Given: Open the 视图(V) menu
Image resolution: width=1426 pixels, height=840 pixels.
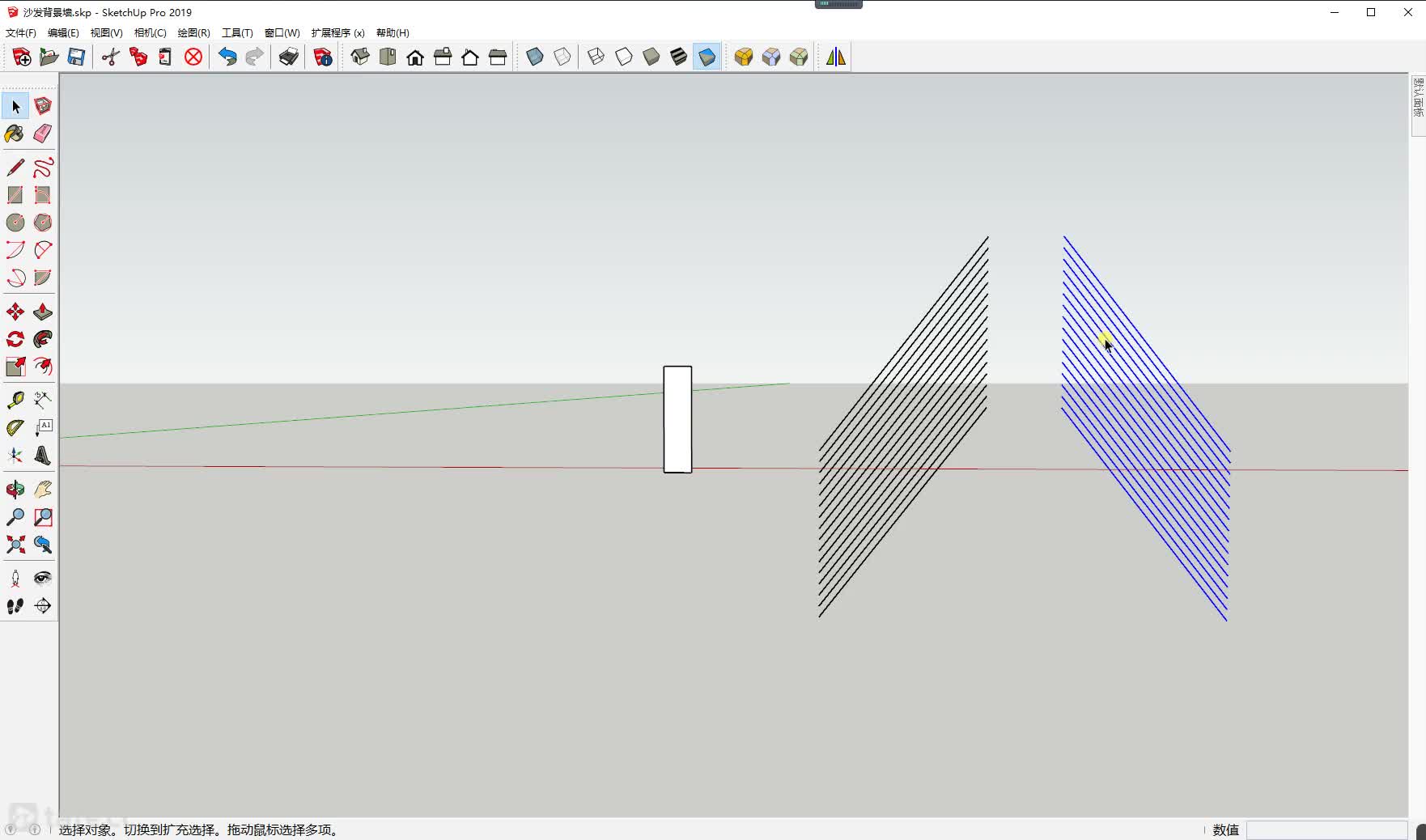Looking at the screenshot, I should [x=106, y=32].
